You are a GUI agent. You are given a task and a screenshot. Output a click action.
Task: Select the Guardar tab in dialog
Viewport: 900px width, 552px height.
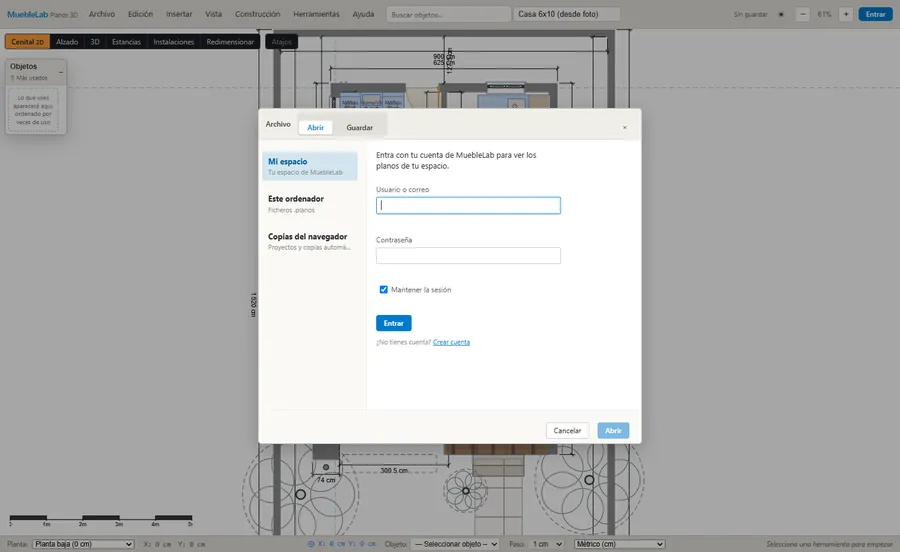pyautogui.click(x=359, y=127)
